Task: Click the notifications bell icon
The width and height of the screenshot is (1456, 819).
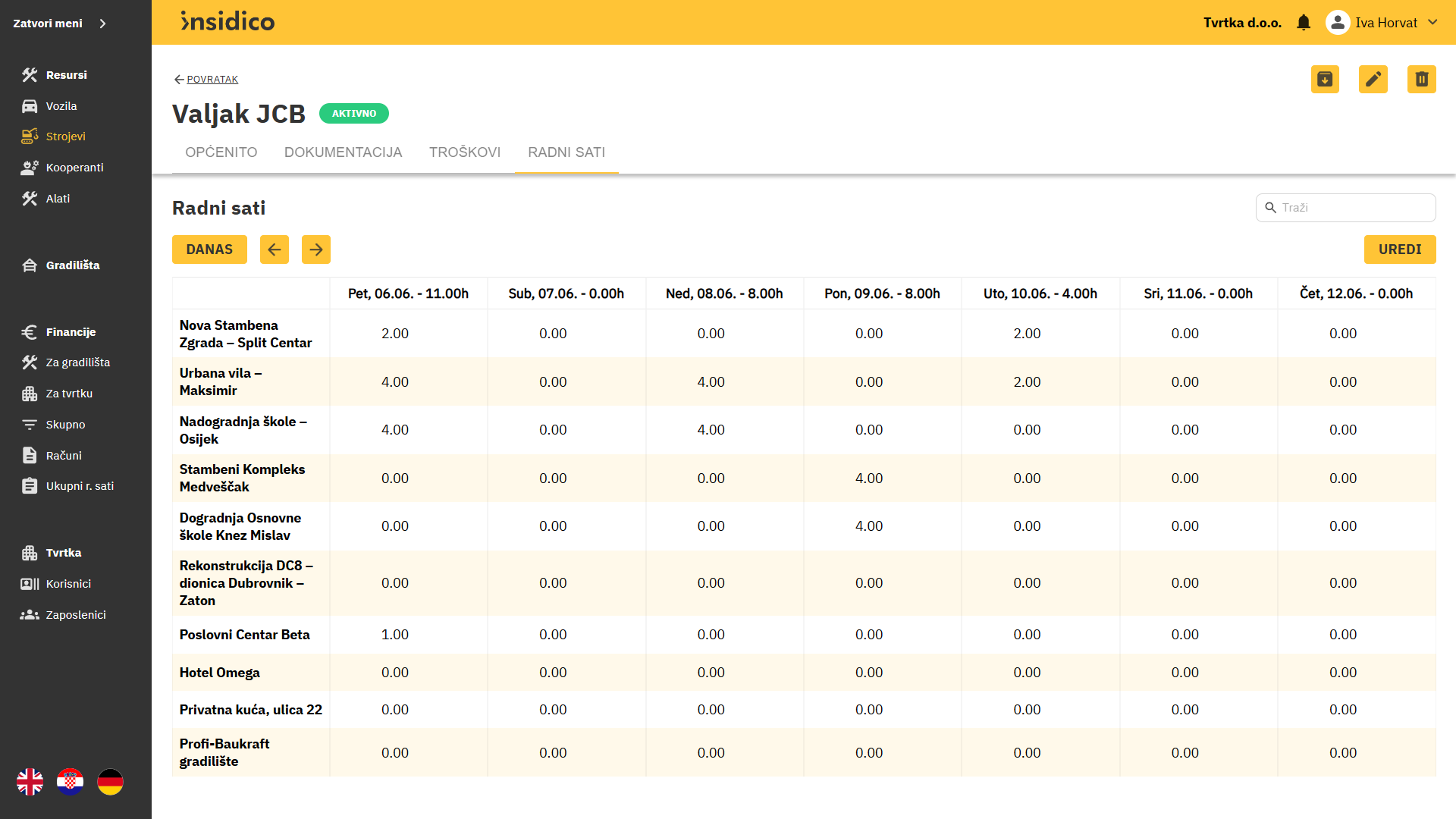Action: coord(1304,23)
